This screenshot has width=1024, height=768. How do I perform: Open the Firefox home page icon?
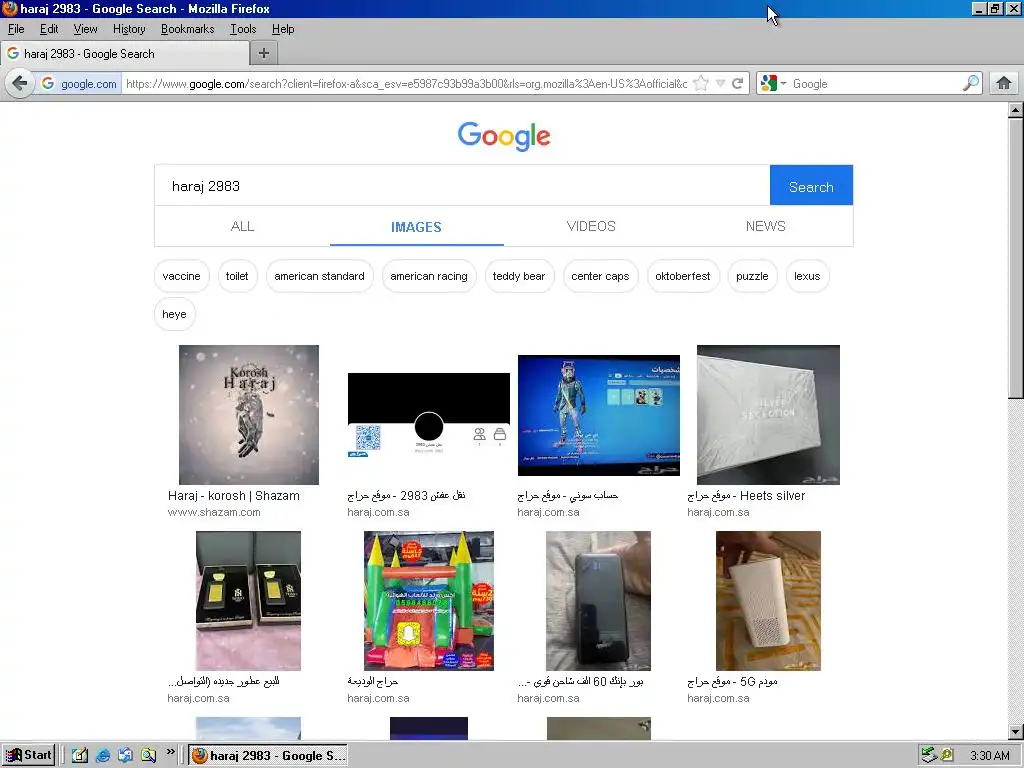pos(1004,84)
